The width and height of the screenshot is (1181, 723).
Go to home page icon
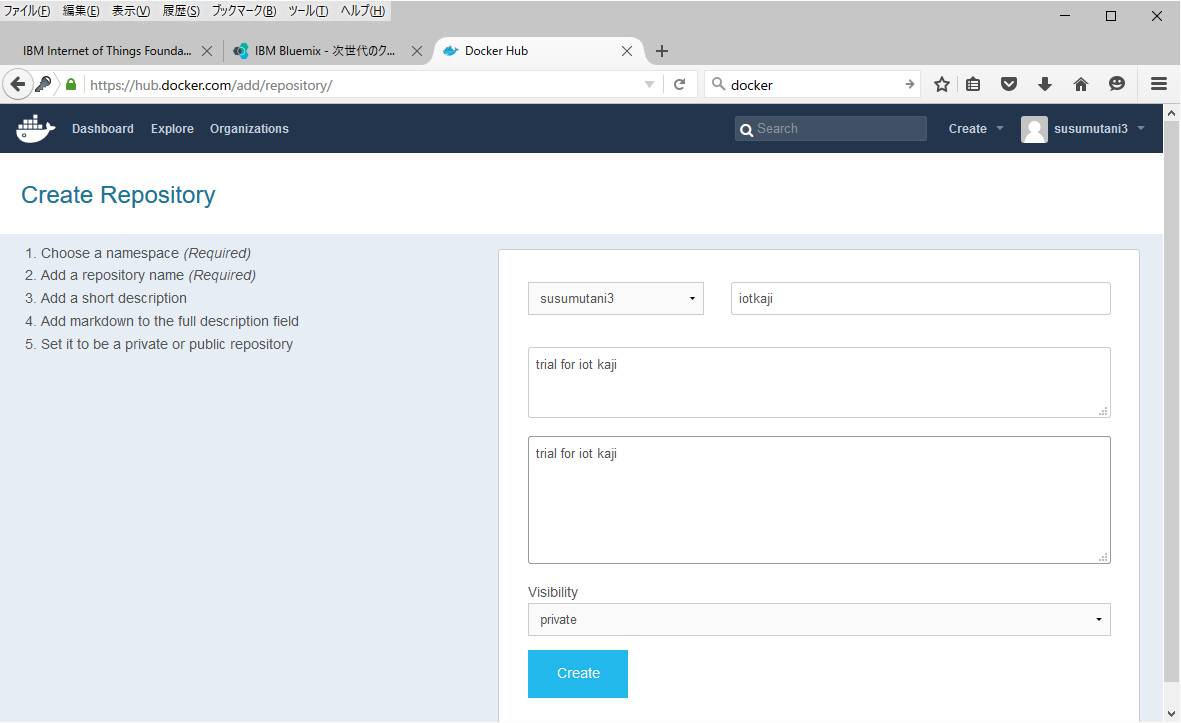[1081, 84]
